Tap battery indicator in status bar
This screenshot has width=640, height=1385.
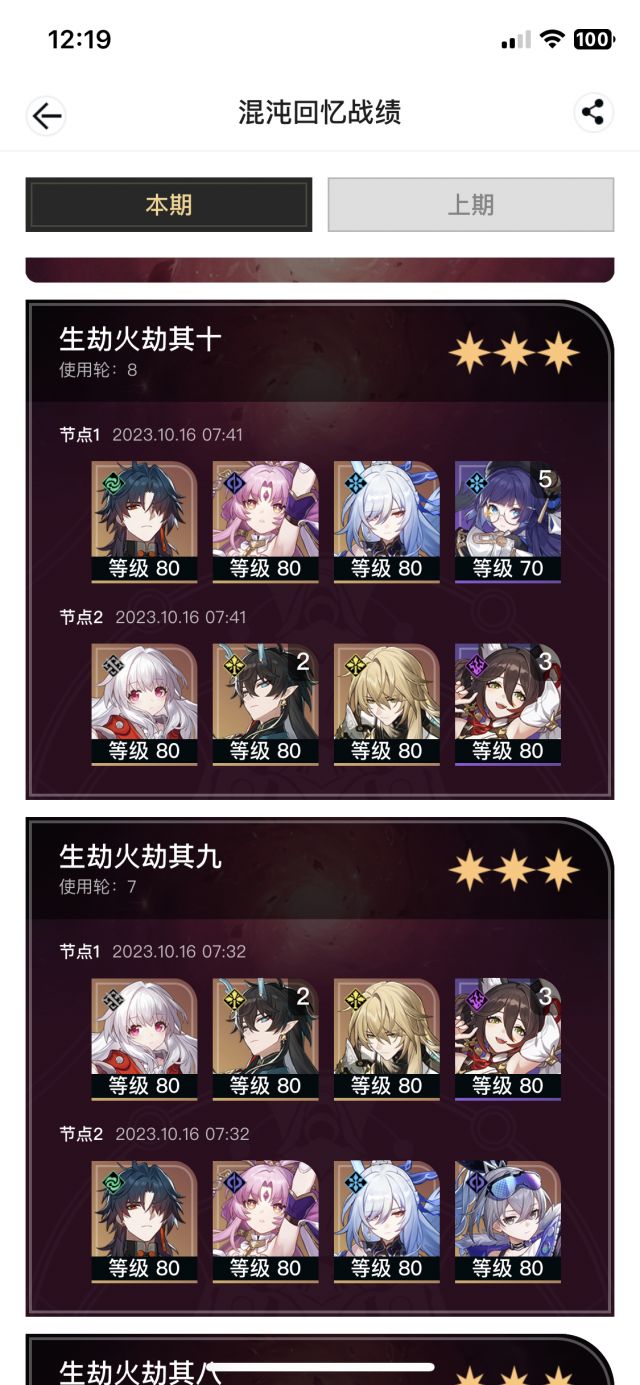[593, 40]
